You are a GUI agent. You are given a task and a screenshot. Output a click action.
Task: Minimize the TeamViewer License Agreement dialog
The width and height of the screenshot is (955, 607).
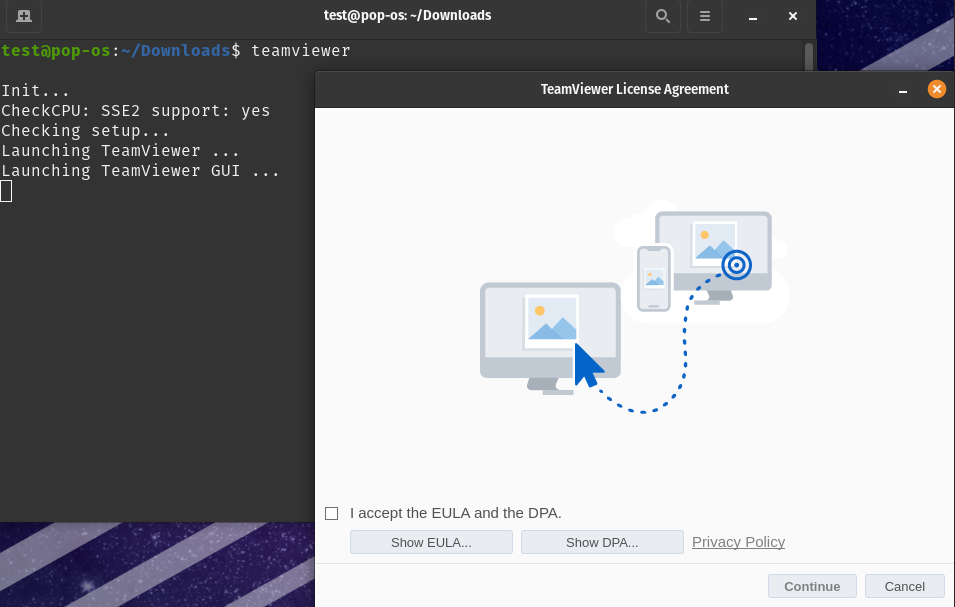pos(903,90)
